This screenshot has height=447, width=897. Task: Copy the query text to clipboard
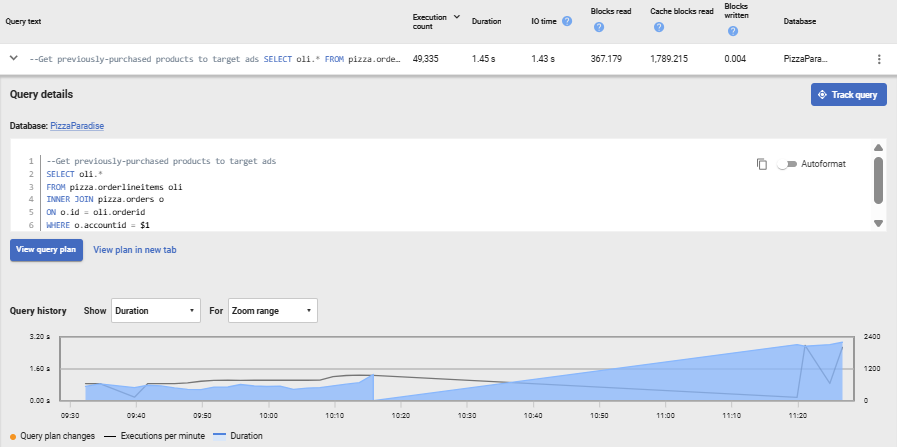pos(762,164)
